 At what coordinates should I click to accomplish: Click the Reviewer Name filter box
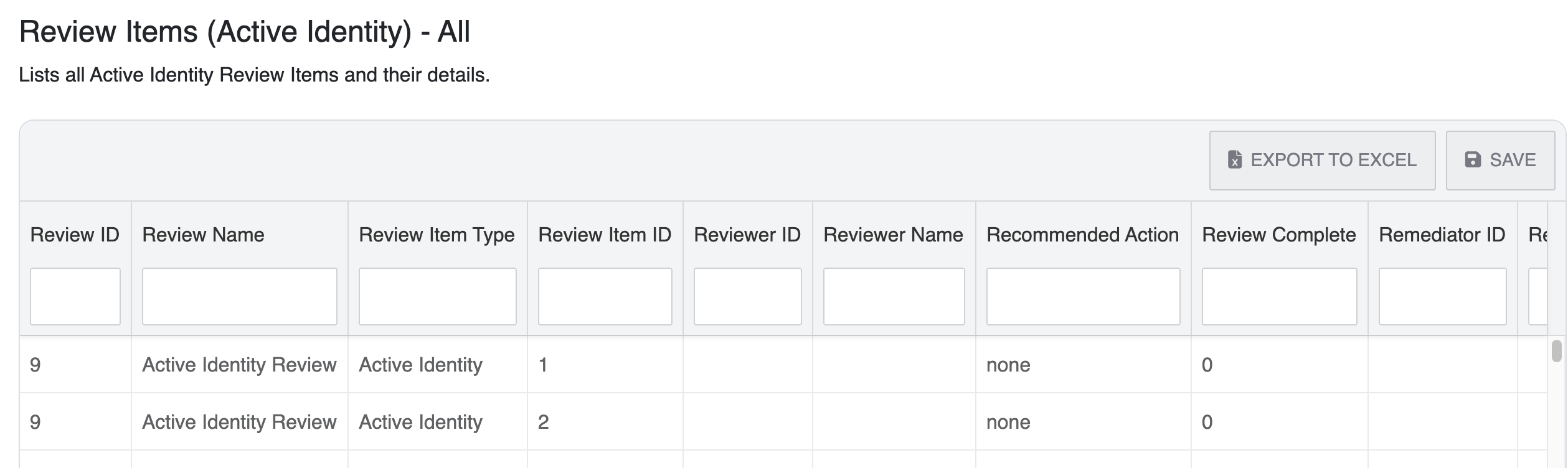[x=894, y=296]
